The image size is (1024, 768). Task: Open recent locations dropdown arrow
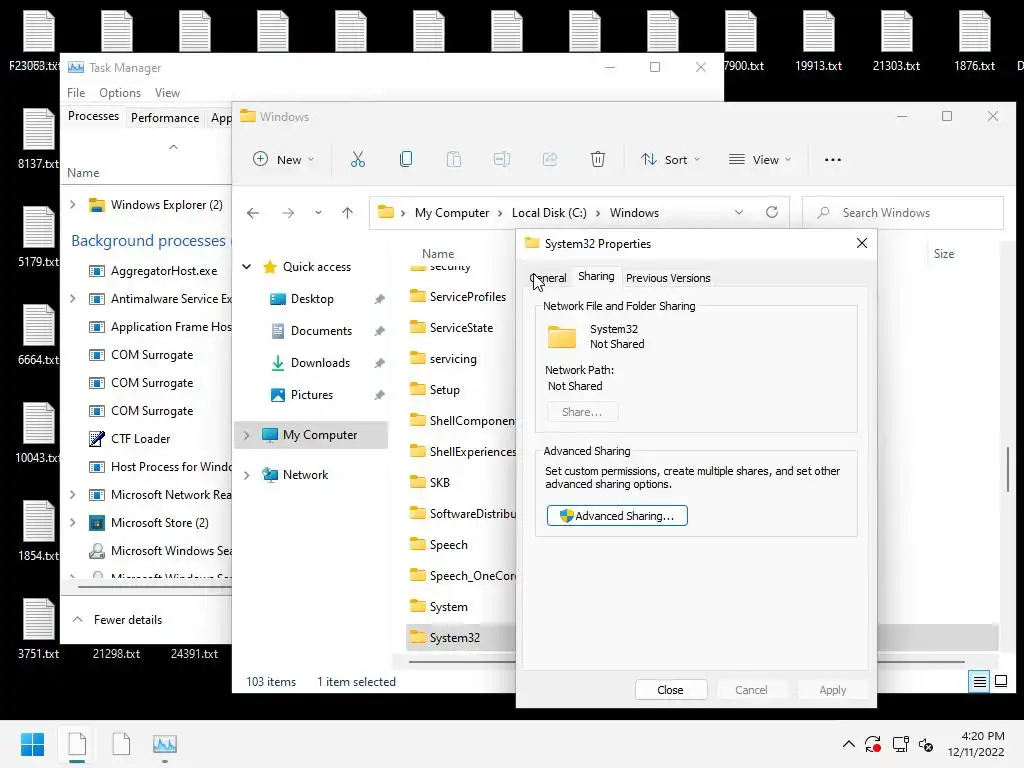coord(318,213)
